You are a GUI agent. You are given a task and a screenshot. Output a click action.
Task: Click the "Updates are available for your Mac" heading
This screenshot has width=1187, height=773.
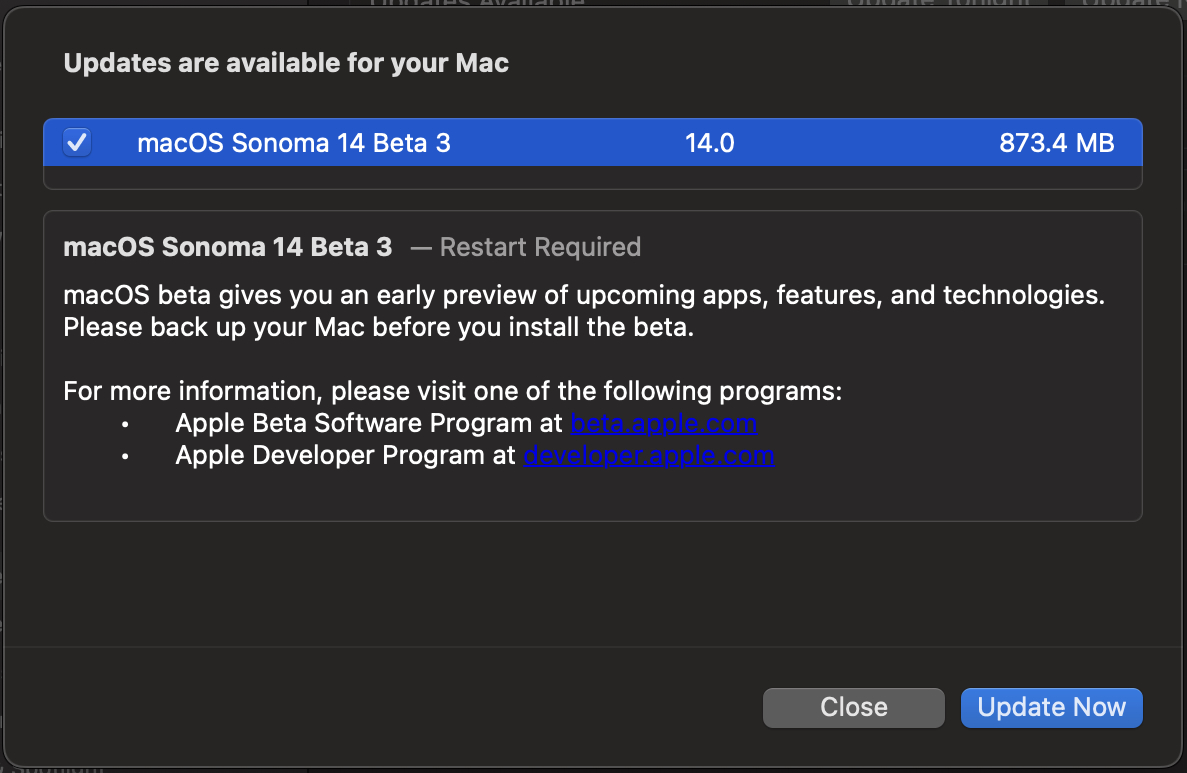pyautogui.click(x=286, y=63)
